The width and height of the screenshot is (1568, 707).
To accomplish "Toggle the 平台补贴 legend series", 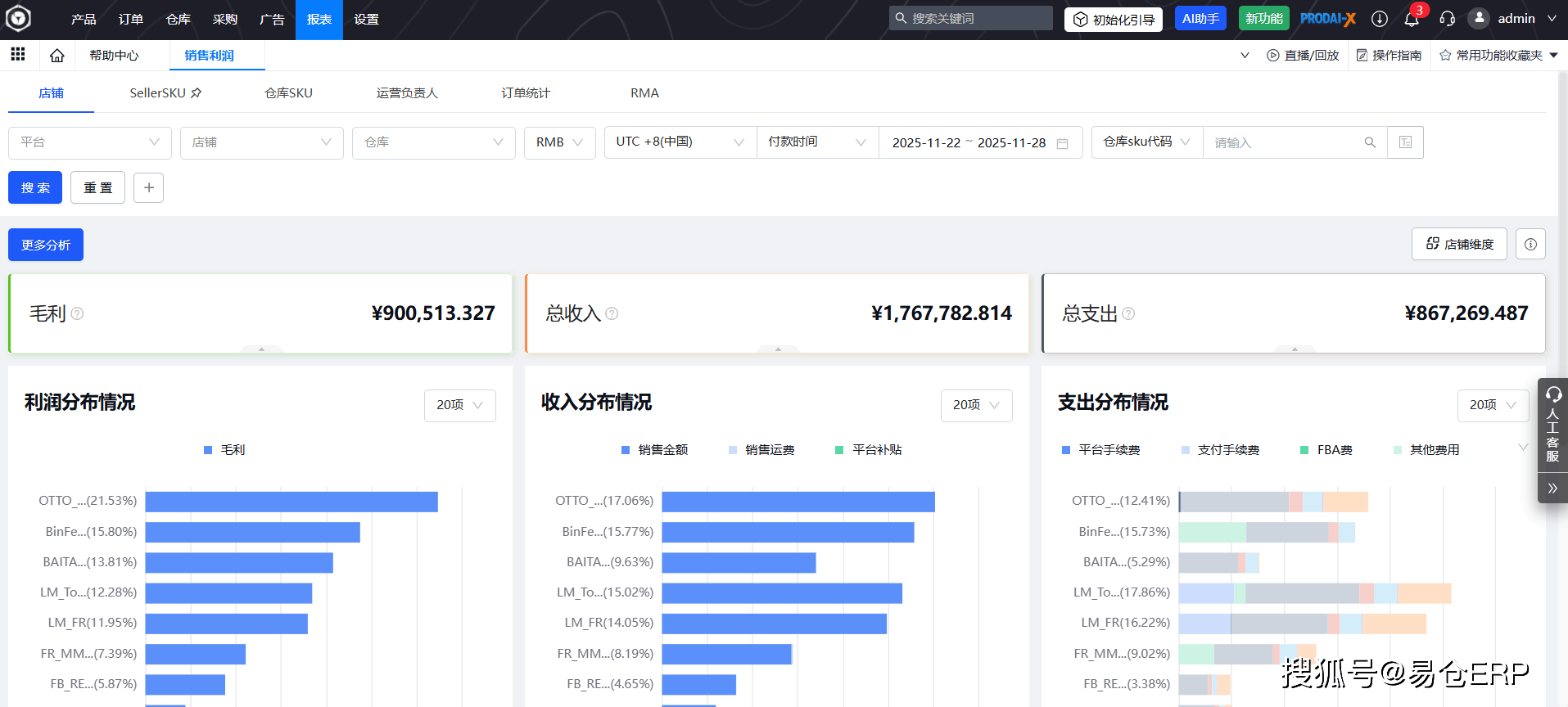I will tap(868, 450).
